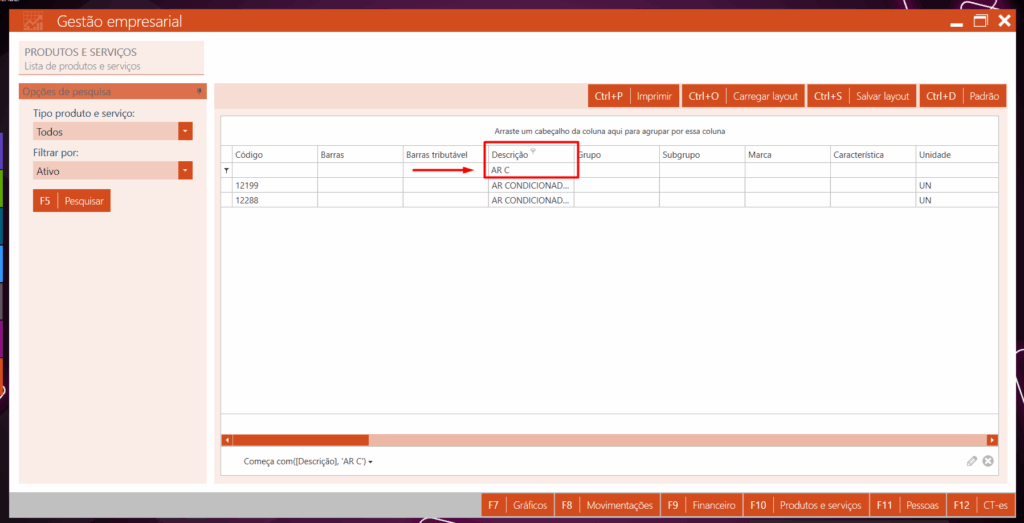Click the edit filter pencil icon
Viewport: 1024px width, 523px height.
[x=971, y=461]
